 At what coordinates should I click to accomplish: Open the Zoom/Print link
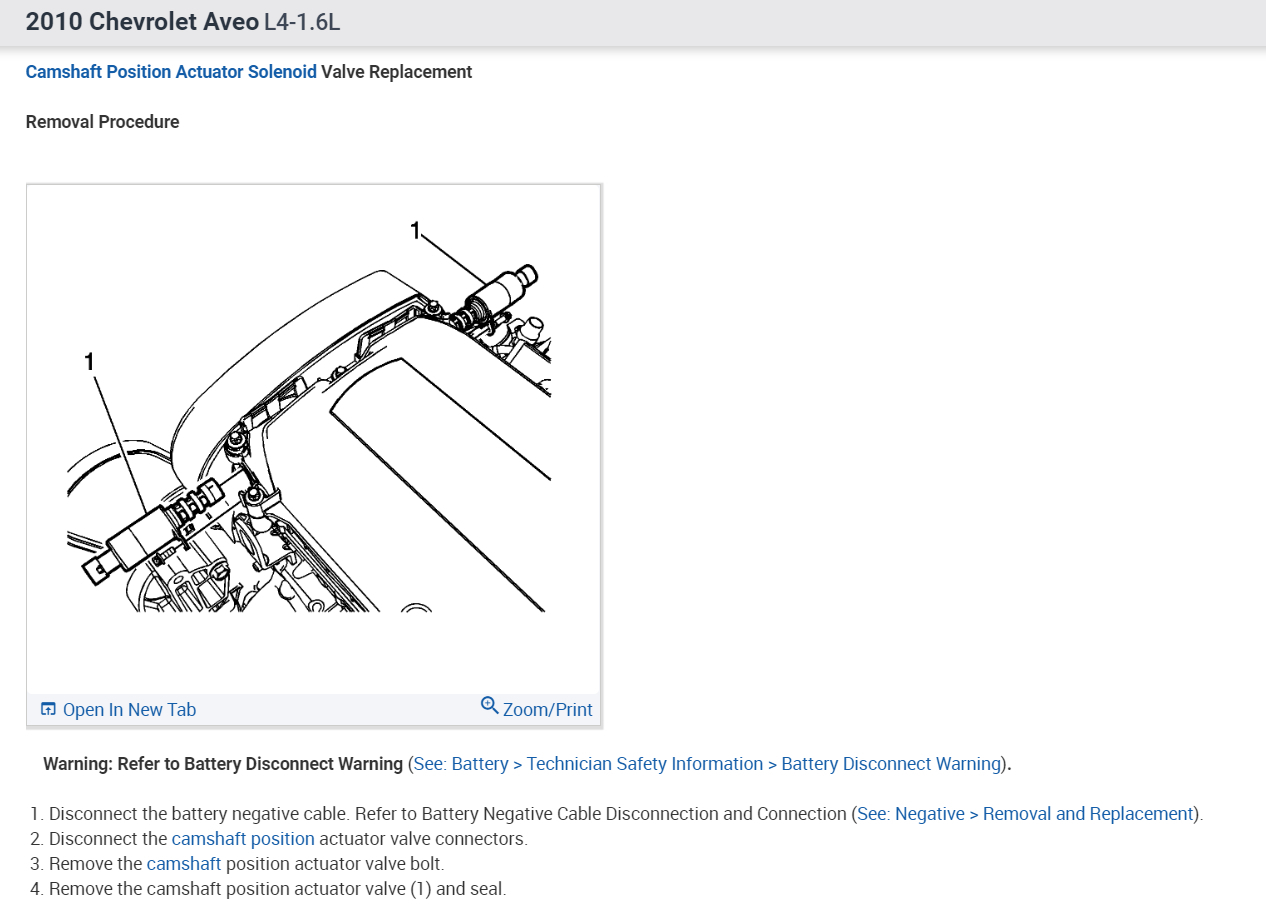point(548,709)
